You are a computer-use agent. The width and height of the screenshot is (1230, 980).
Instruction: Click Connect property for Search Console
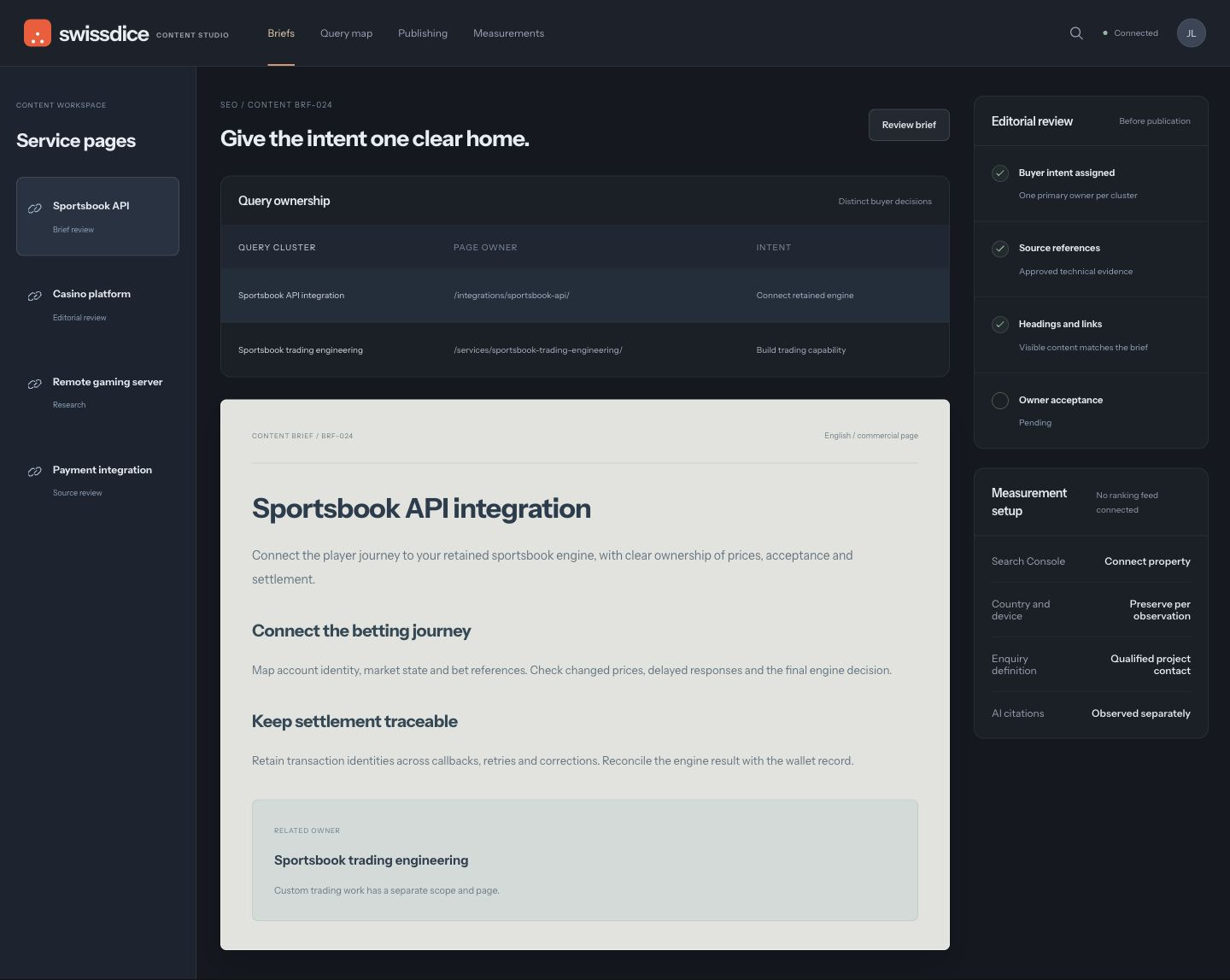[x=1147, y=561]
